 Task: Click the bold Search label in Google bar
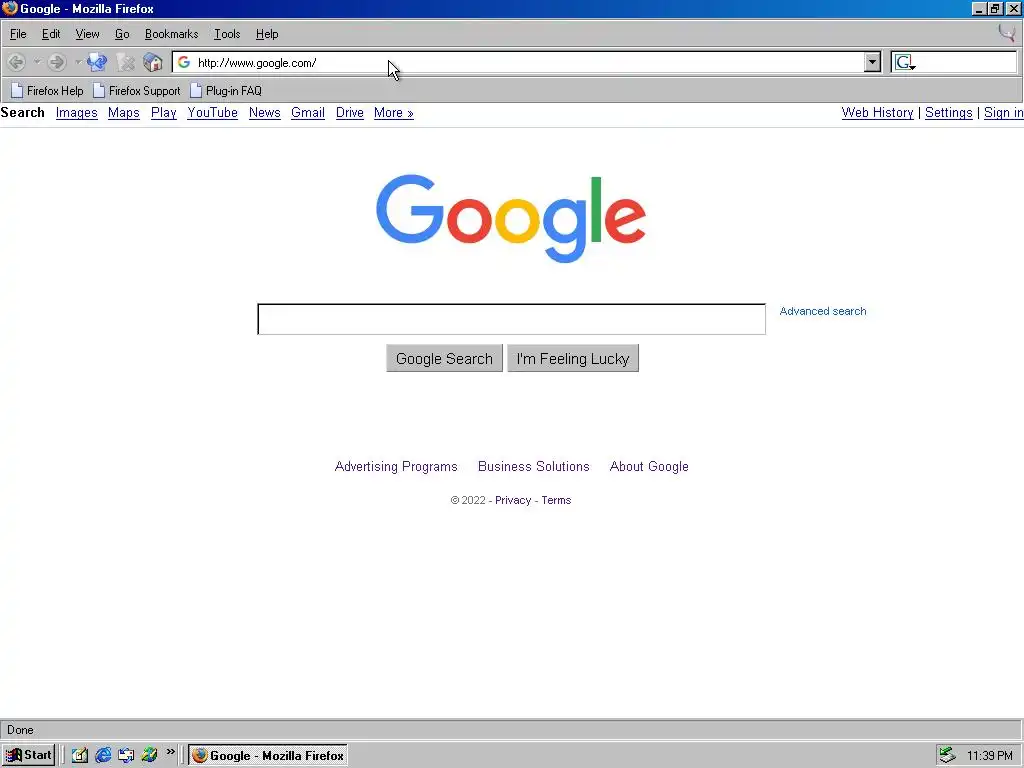[23, 112]
